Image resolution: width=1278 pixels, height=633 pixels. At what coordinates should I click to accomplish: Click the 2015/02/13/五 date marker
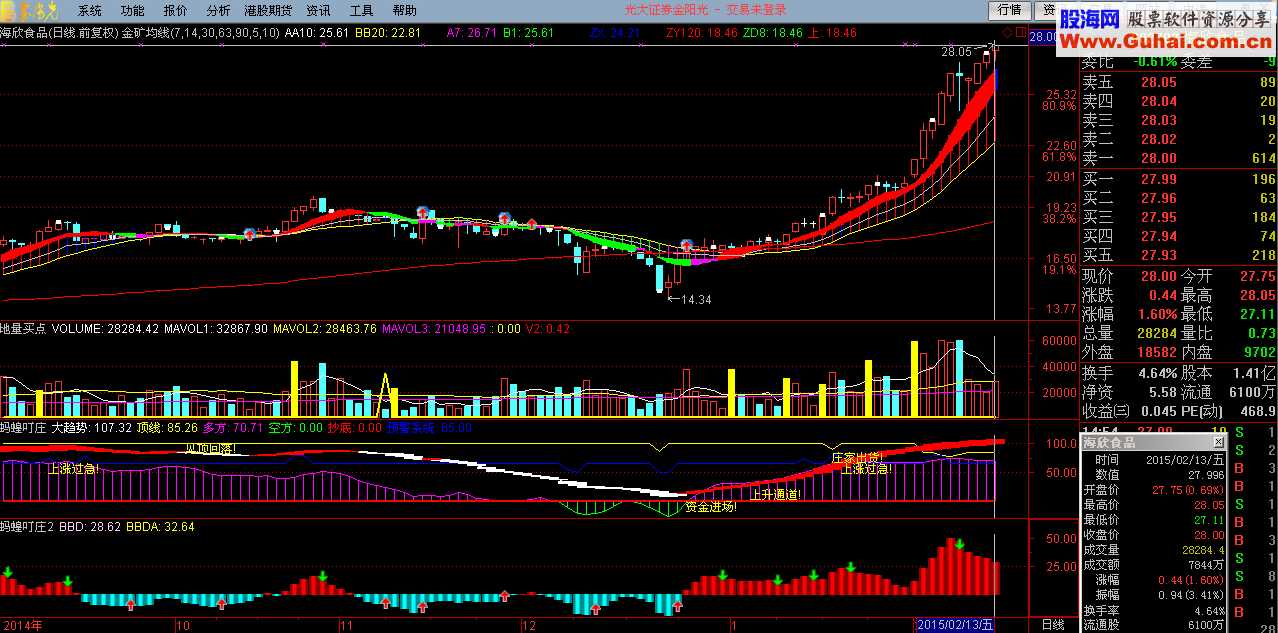coord(956,624)
